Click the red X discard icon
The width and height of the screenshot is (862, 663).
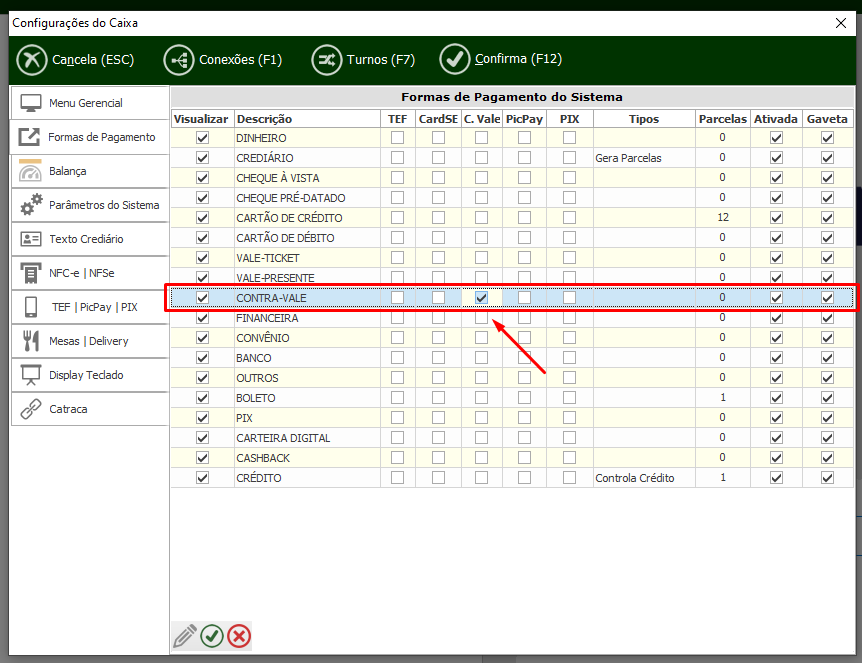239,636
